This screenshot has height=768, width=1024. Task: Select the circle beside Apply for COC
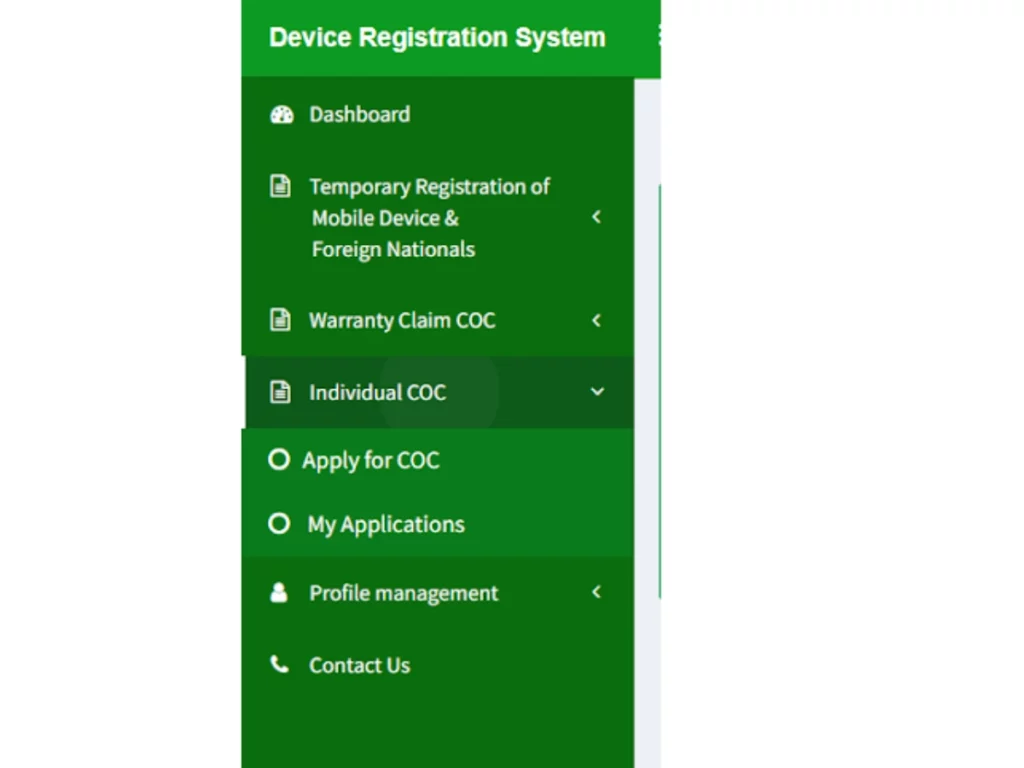point(279,460)
